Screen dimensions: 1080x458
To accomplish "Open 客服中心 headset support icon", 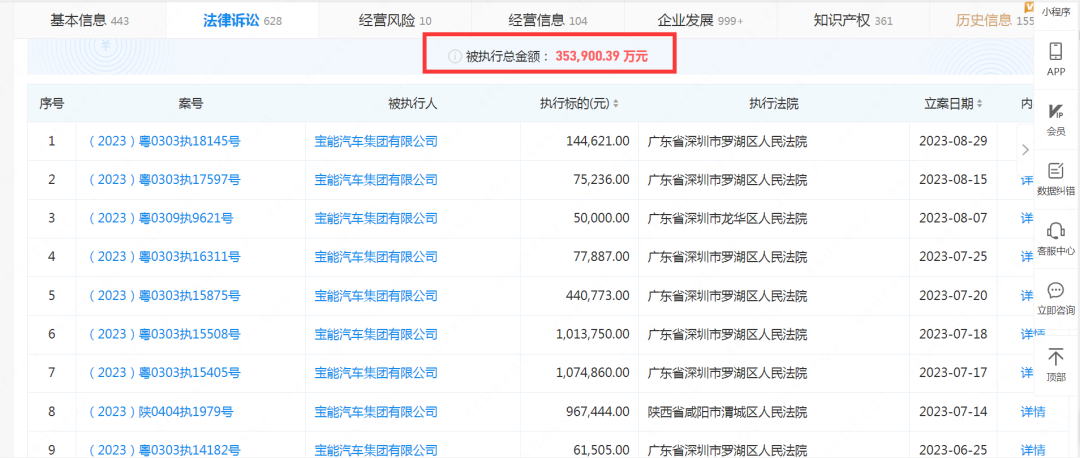I will [x=1055, y=231].
